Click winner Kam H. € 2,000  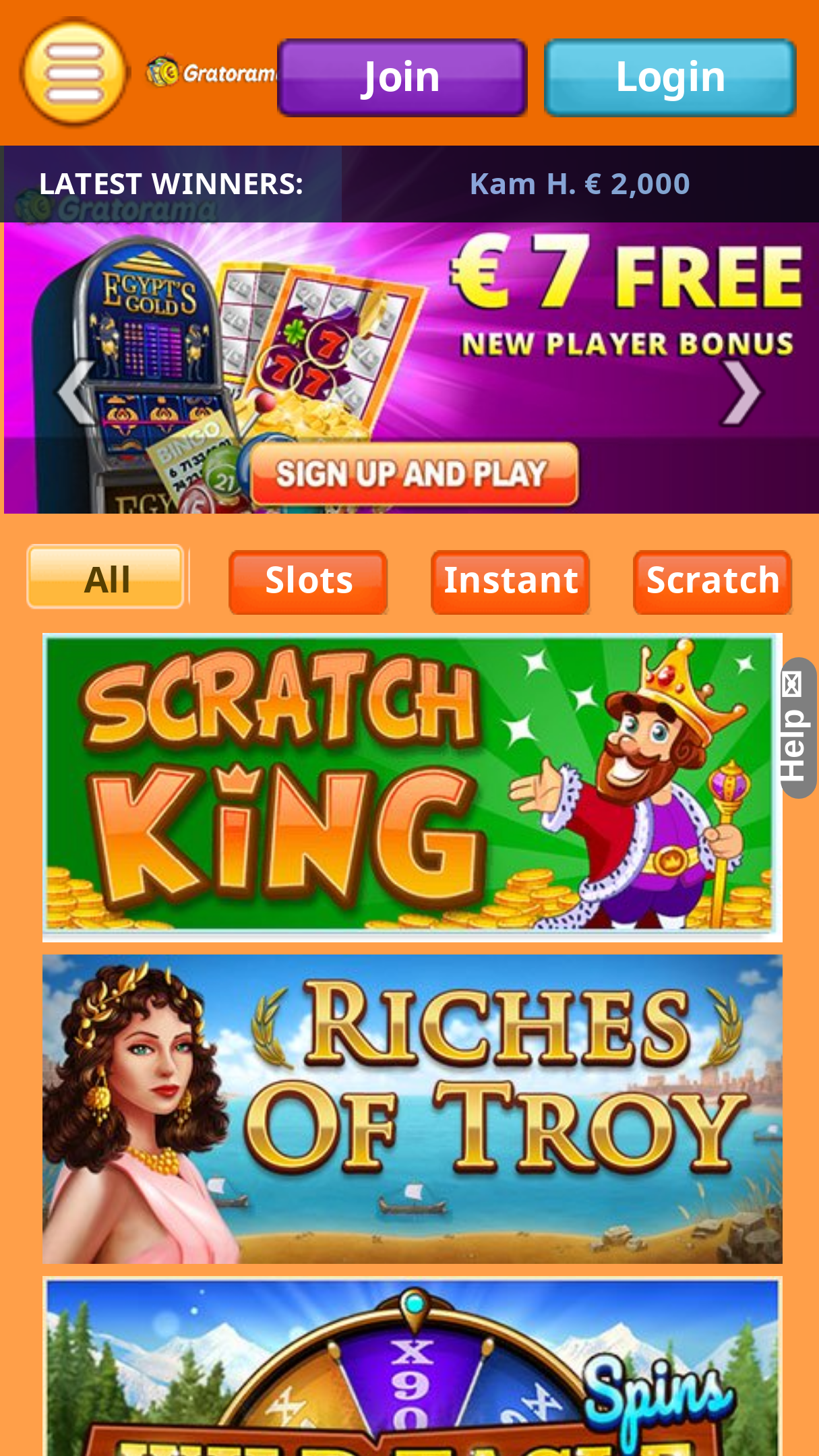[580, 184]
